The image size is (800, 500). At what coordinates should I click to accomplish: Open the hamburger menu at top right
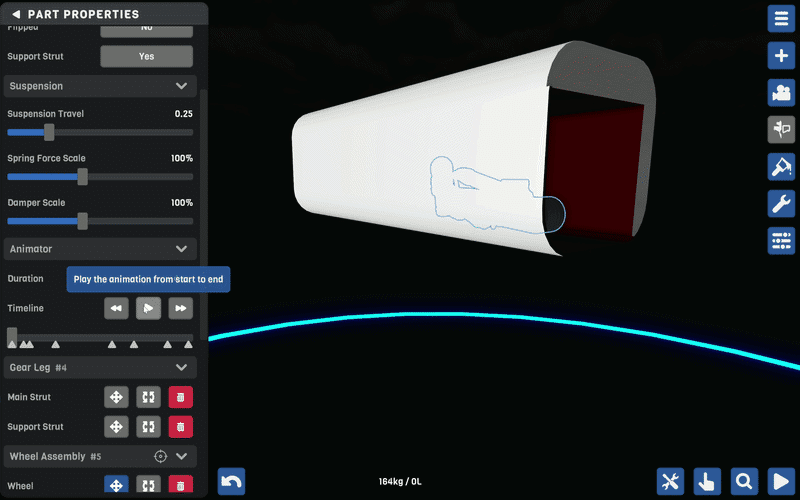coord(781,19)
